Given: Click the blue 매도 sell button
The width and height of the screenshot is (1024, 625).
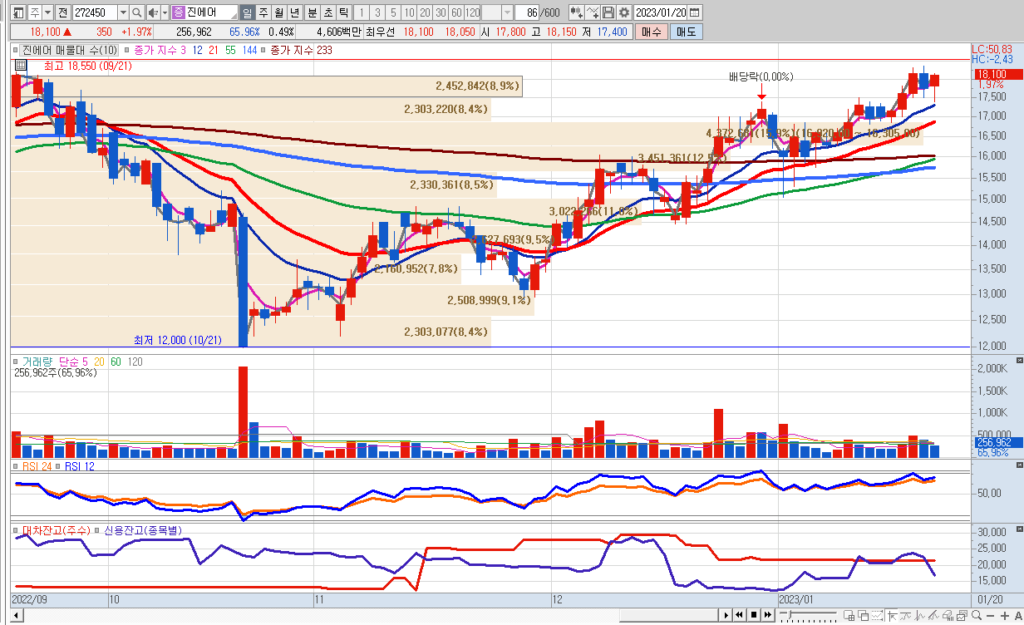Looking at the screenshot, I should (685, 32).
